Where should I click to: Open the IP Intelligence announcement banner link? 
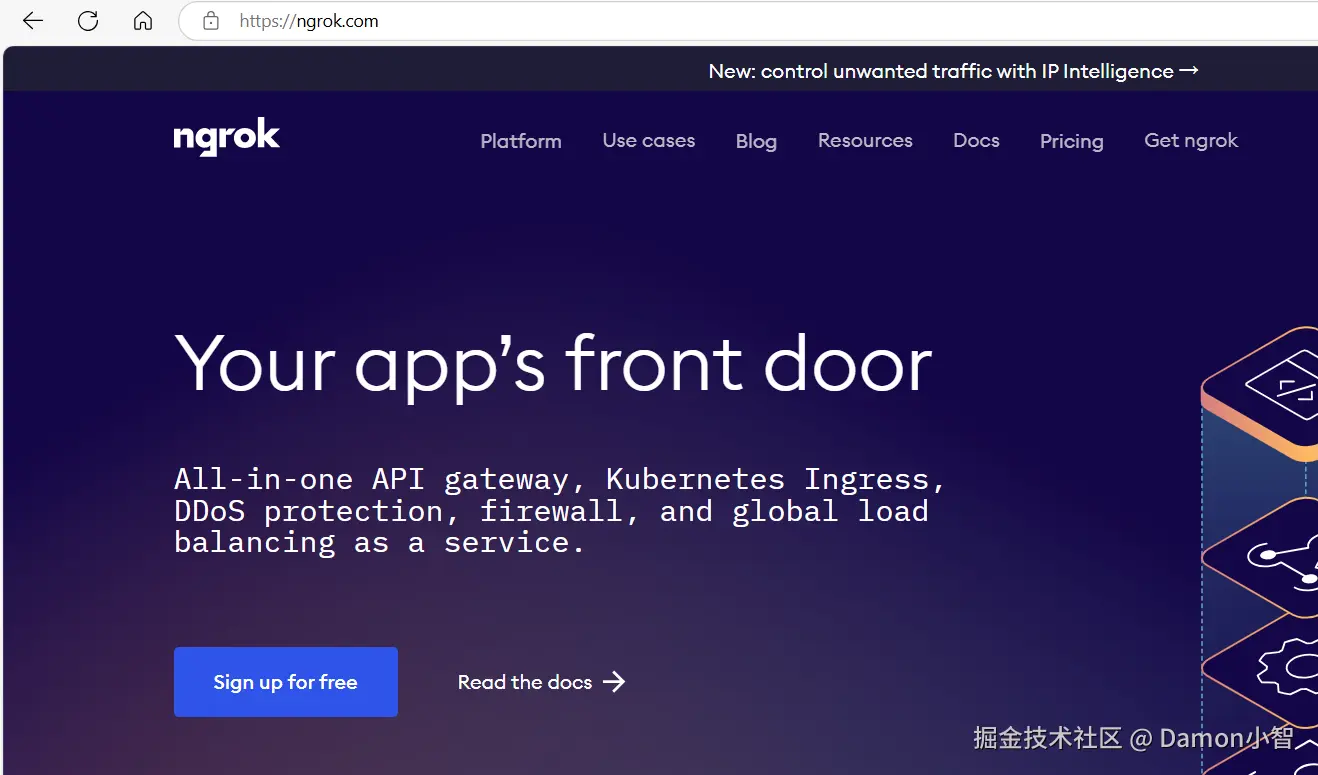tap(953, 71)
